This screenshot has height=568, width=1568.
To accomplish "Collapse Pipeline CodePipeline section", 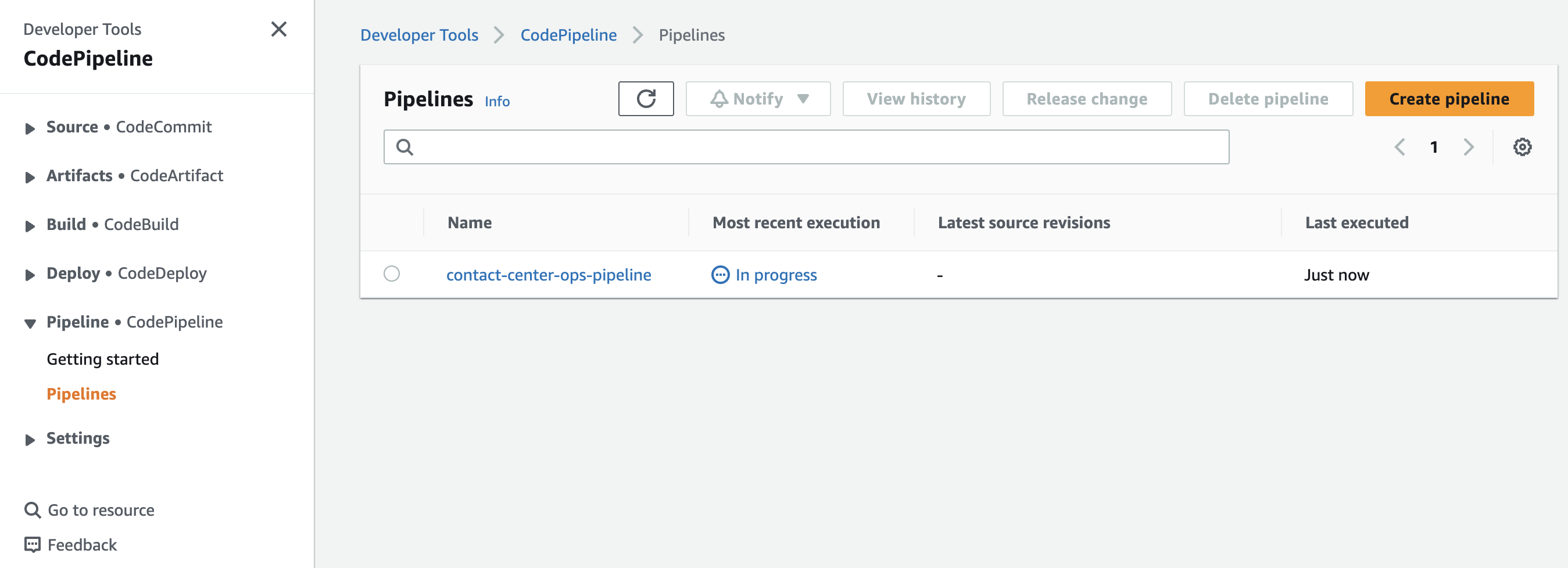I will (30, 323).
